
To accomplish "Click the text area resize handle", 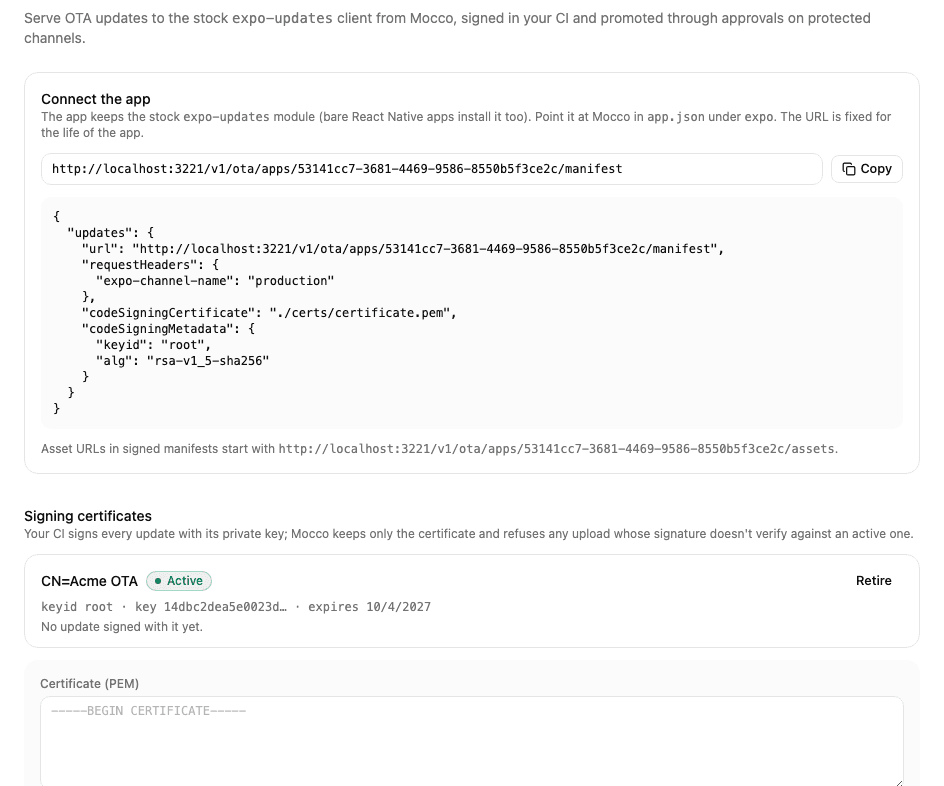I will (899, 782).
